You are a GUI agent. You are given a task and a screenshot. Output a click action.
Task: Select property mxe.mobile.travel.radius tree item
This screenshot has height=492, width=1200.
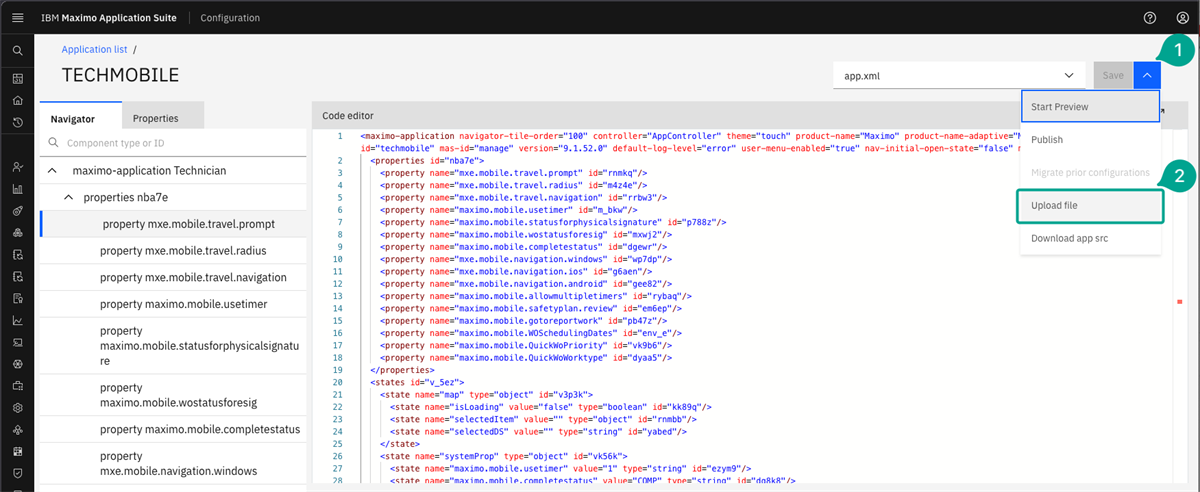tap(171, 250)
